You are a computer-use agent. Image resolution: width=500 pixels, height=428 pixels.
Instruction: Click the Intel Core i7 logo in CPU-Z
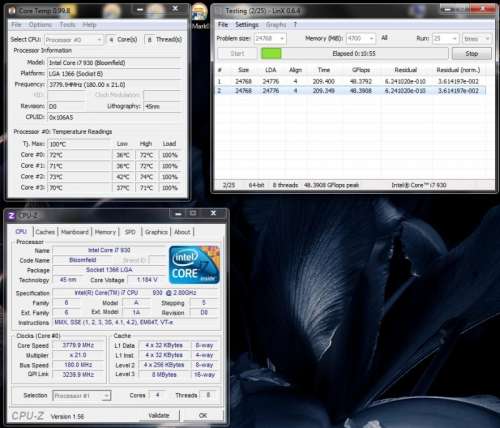tap(194, 265)
